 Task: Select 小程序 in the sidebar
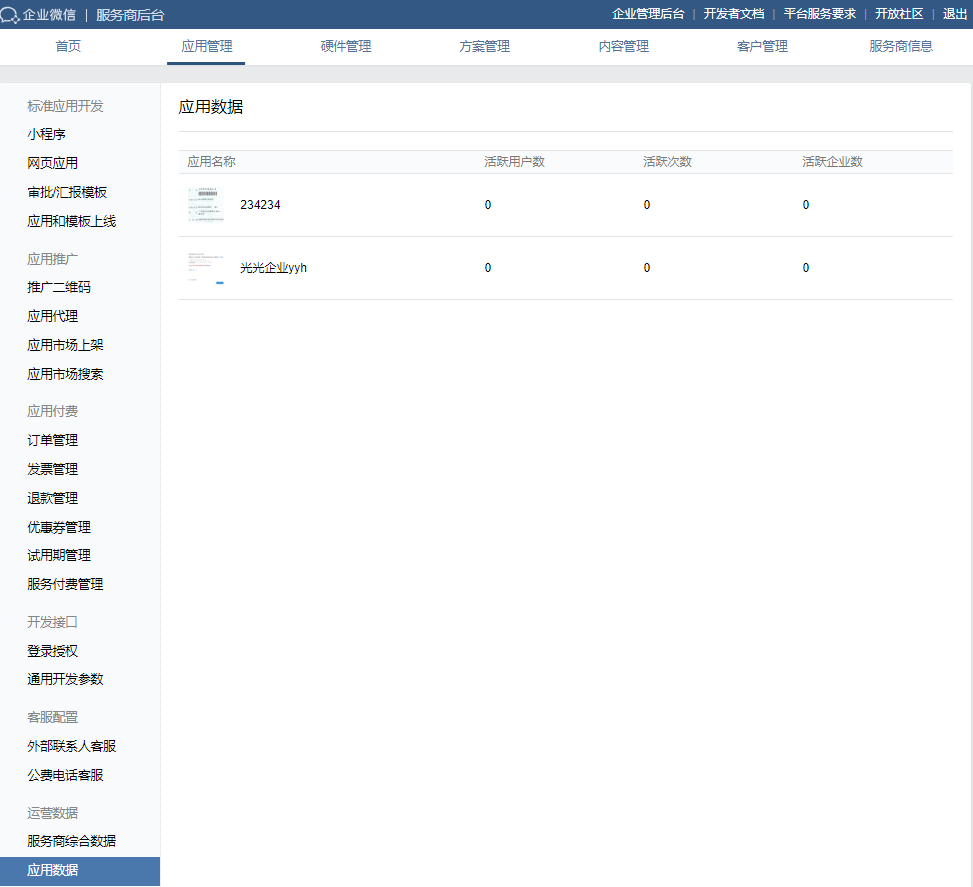click(47, 134)
